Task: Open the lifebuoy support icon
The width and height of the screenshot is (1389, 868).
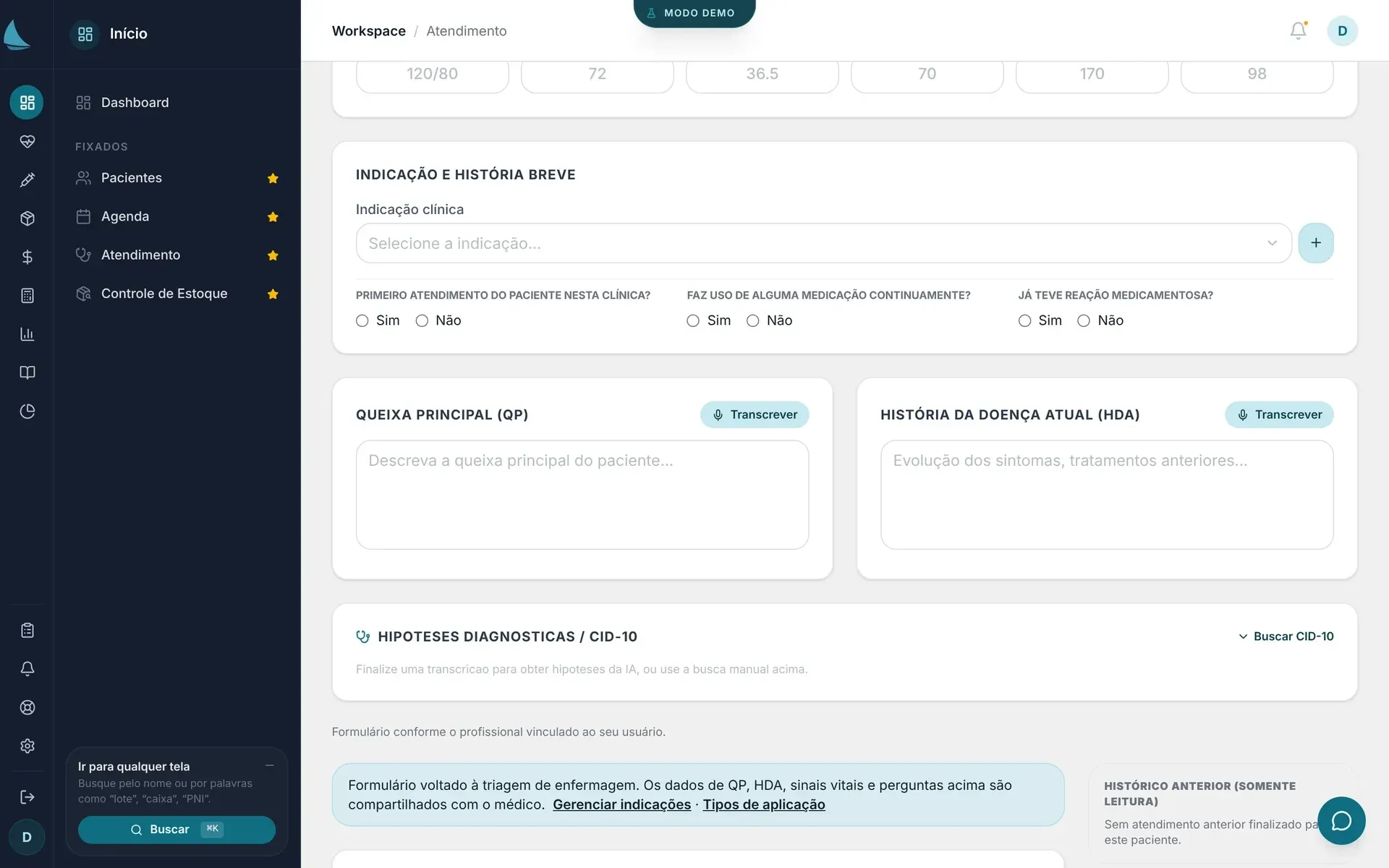Action: [27, 707]
